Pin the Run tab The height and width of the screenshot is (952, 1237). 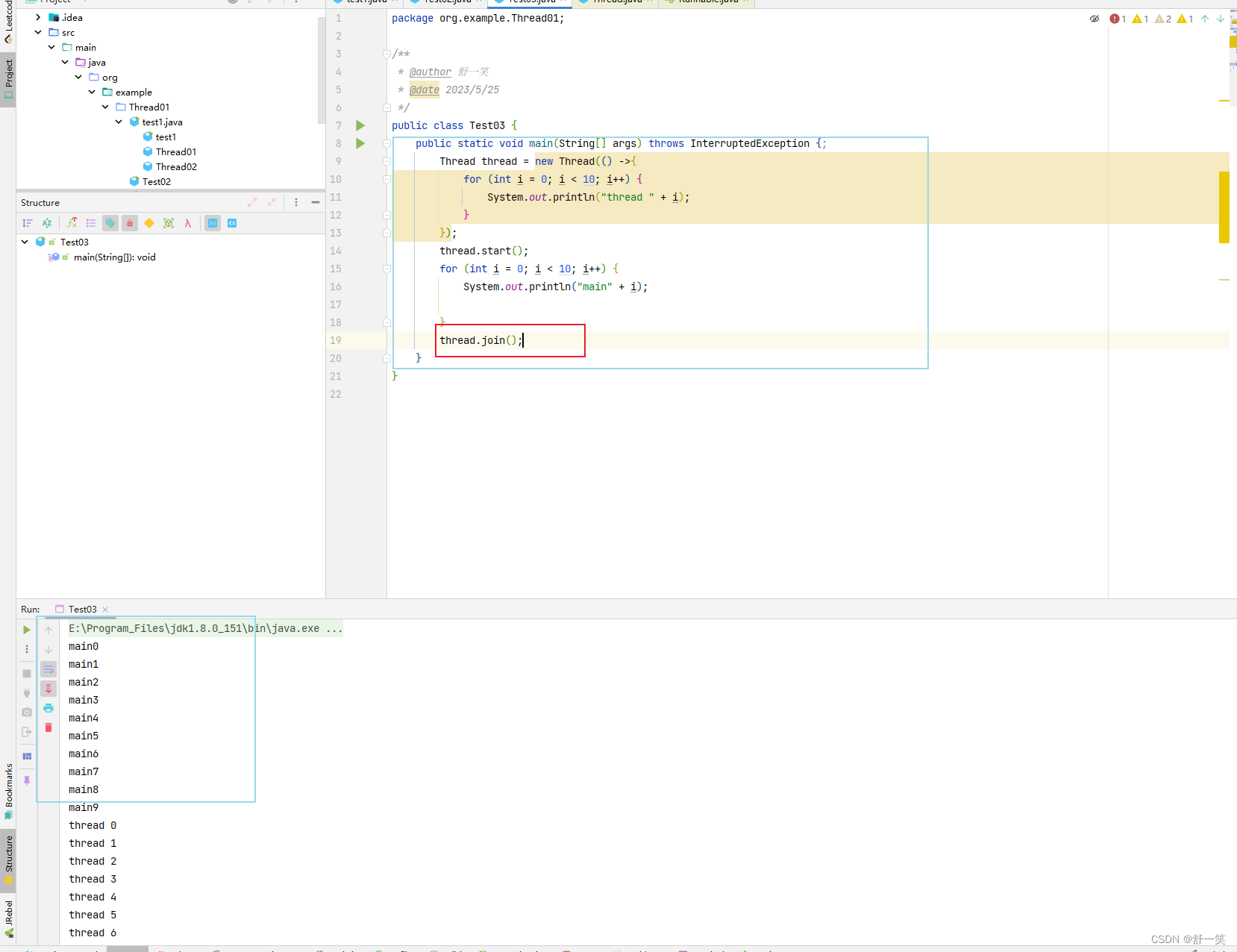[27, 780]
